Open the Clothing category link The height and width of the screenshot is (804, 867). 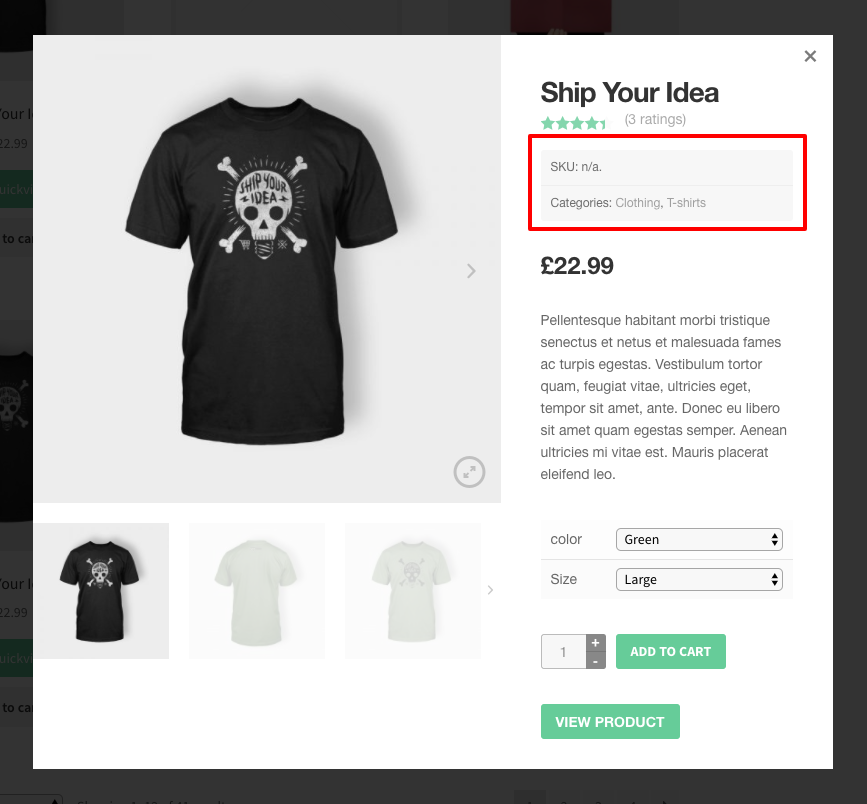[x=637, y=202]
